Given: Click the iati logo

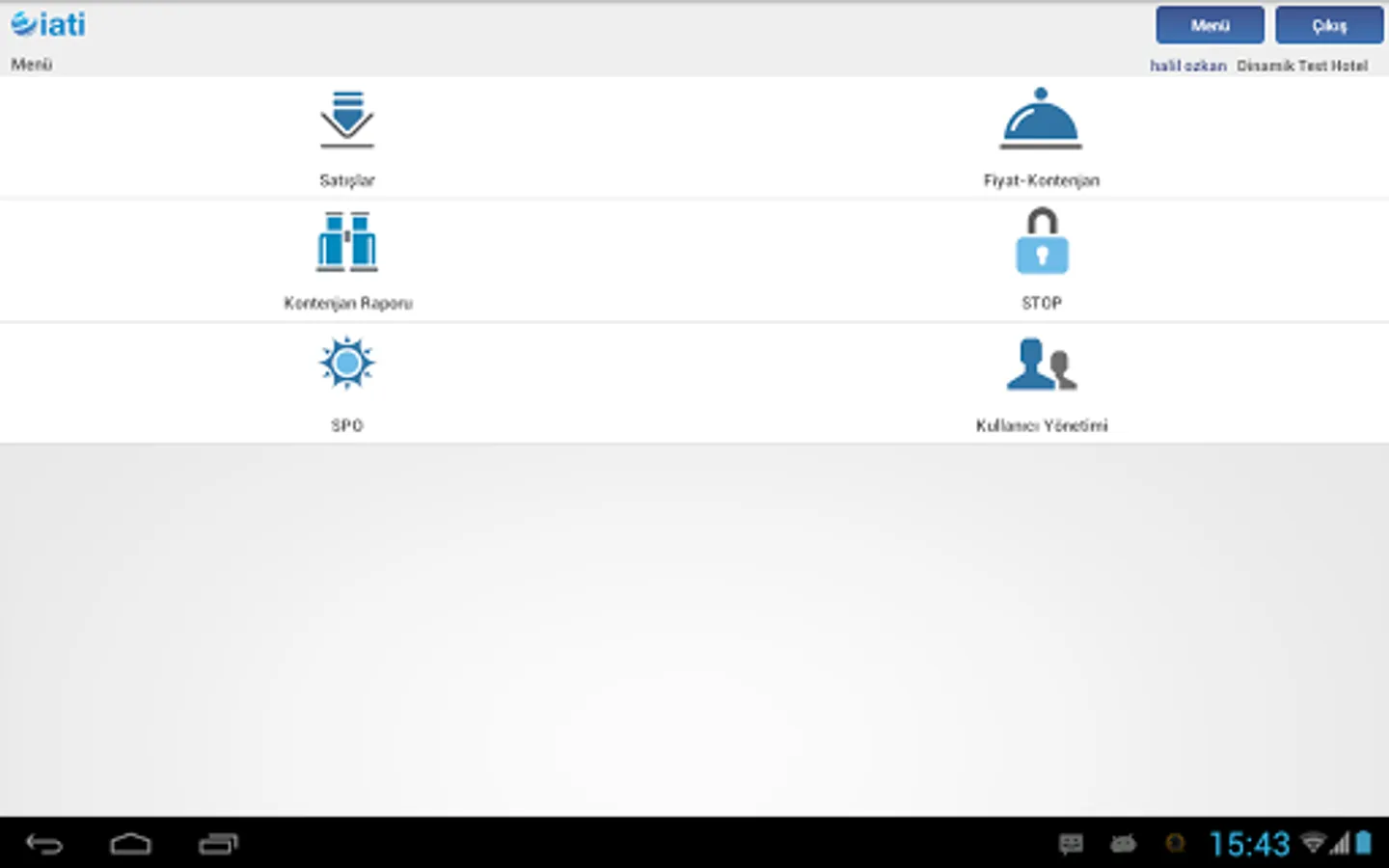Looking at the screenshot, I should (48, 24).
